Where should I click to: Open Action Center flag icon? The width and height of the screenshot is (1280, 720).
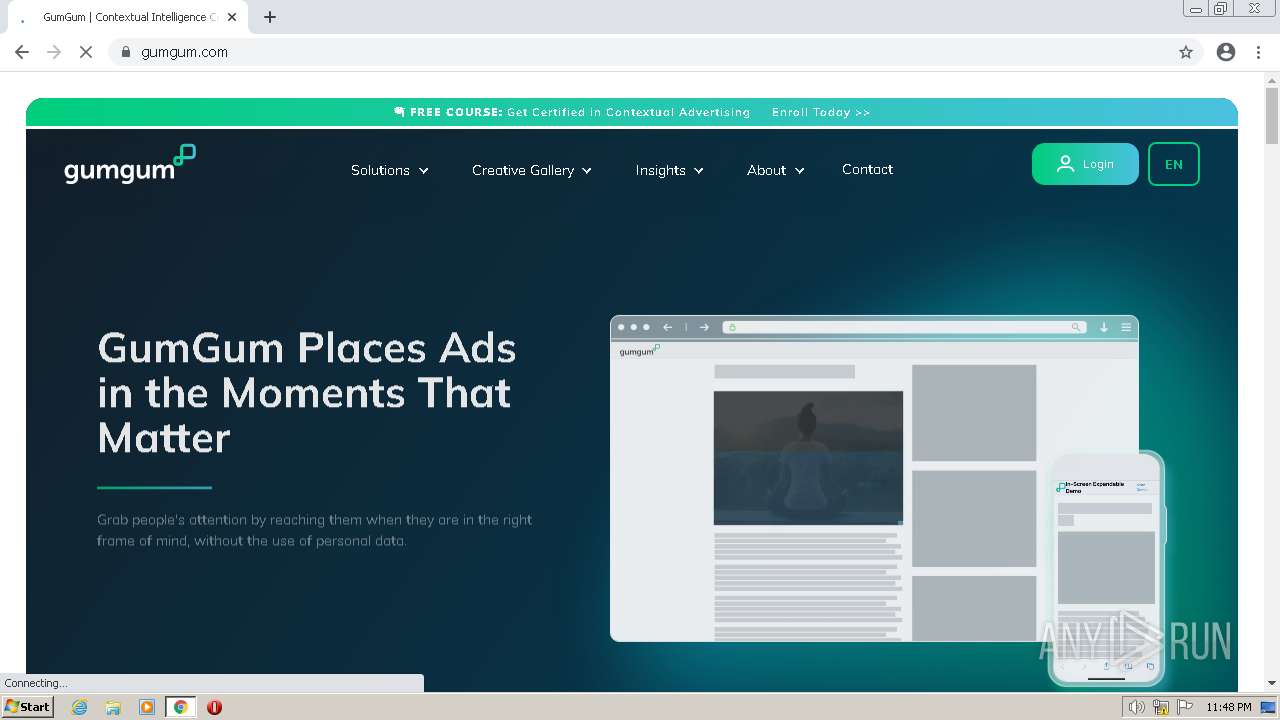click(x=1185, y=707)
